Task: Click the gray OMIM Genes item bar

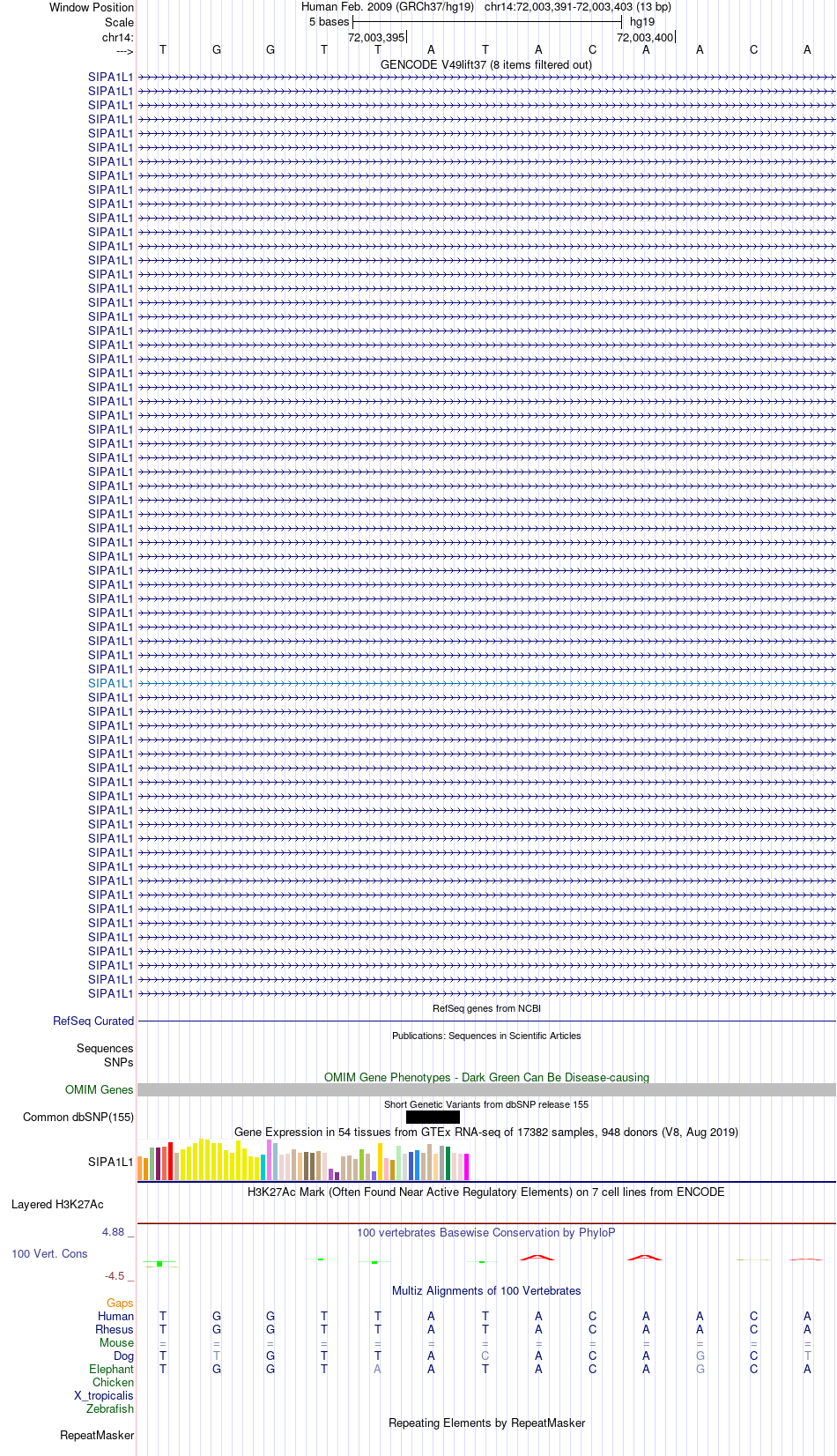Action: [486, 1089]
